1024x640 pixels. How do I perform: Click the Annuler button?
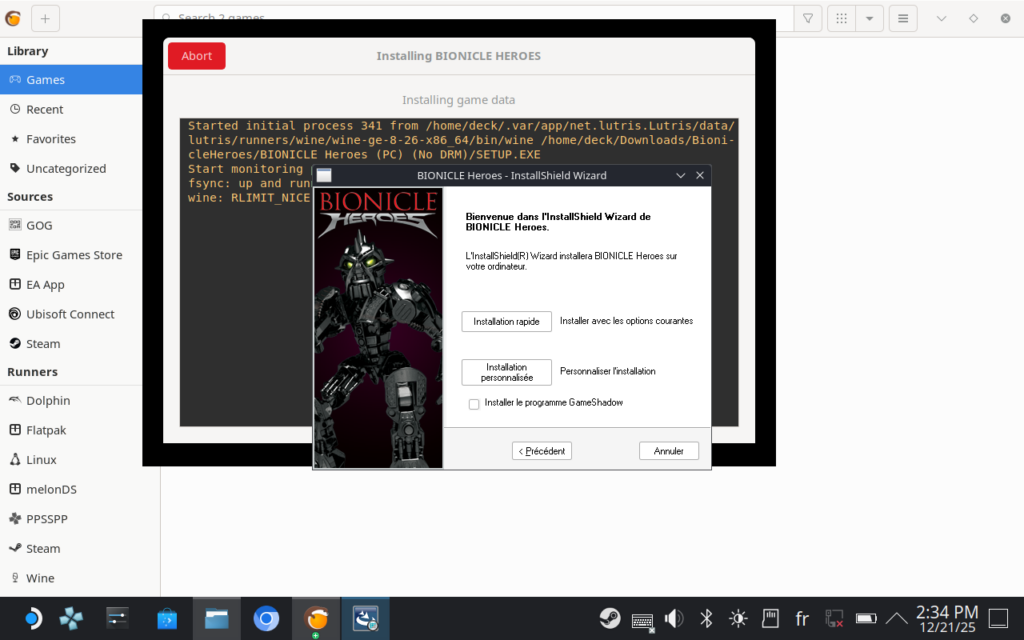click(668, 451)
